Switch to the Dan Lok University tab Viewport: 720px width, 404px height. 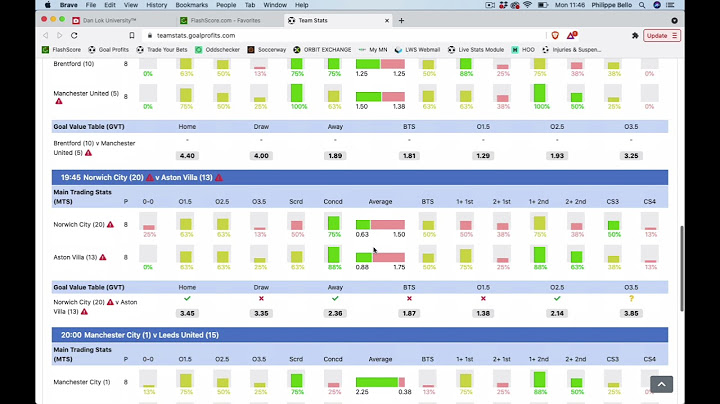[x=108, y=21]
